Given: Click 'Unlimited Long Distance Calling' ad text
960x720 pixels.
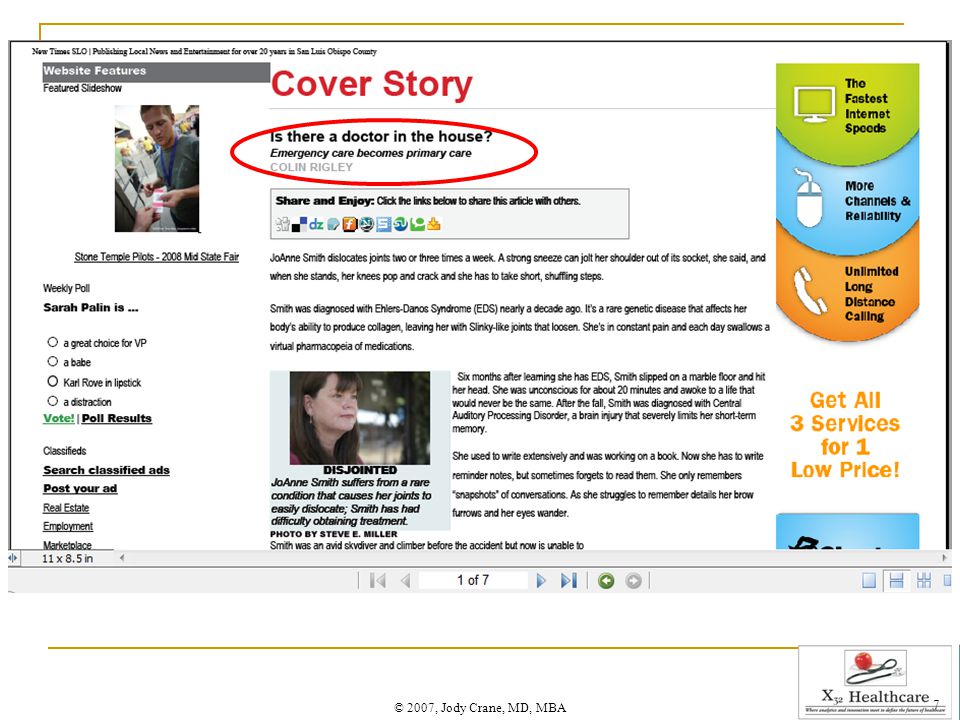Looking at the screenshot, I should [871, 294].
